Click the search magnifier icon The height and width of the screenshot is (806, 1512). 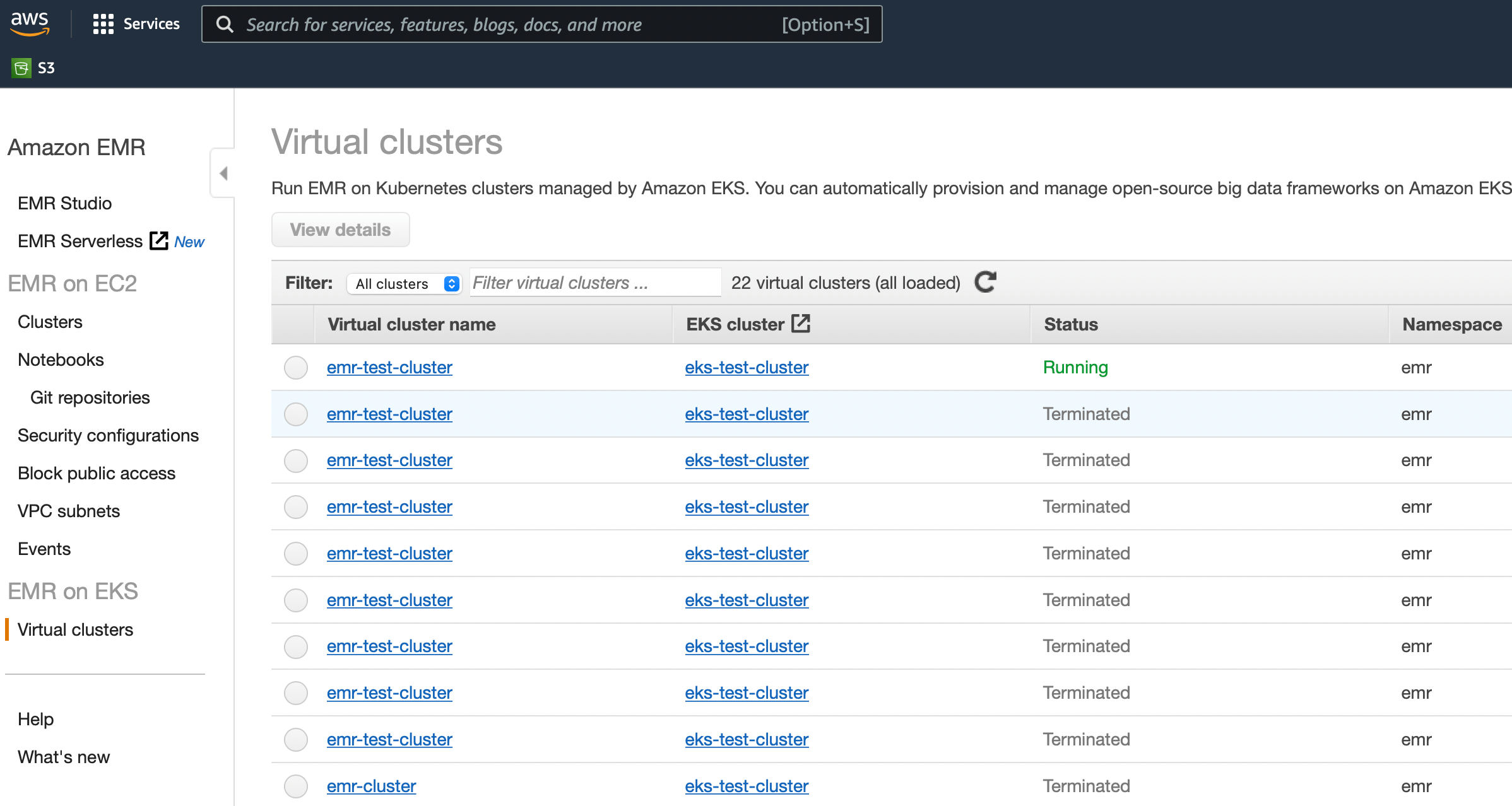click(225, 25)
